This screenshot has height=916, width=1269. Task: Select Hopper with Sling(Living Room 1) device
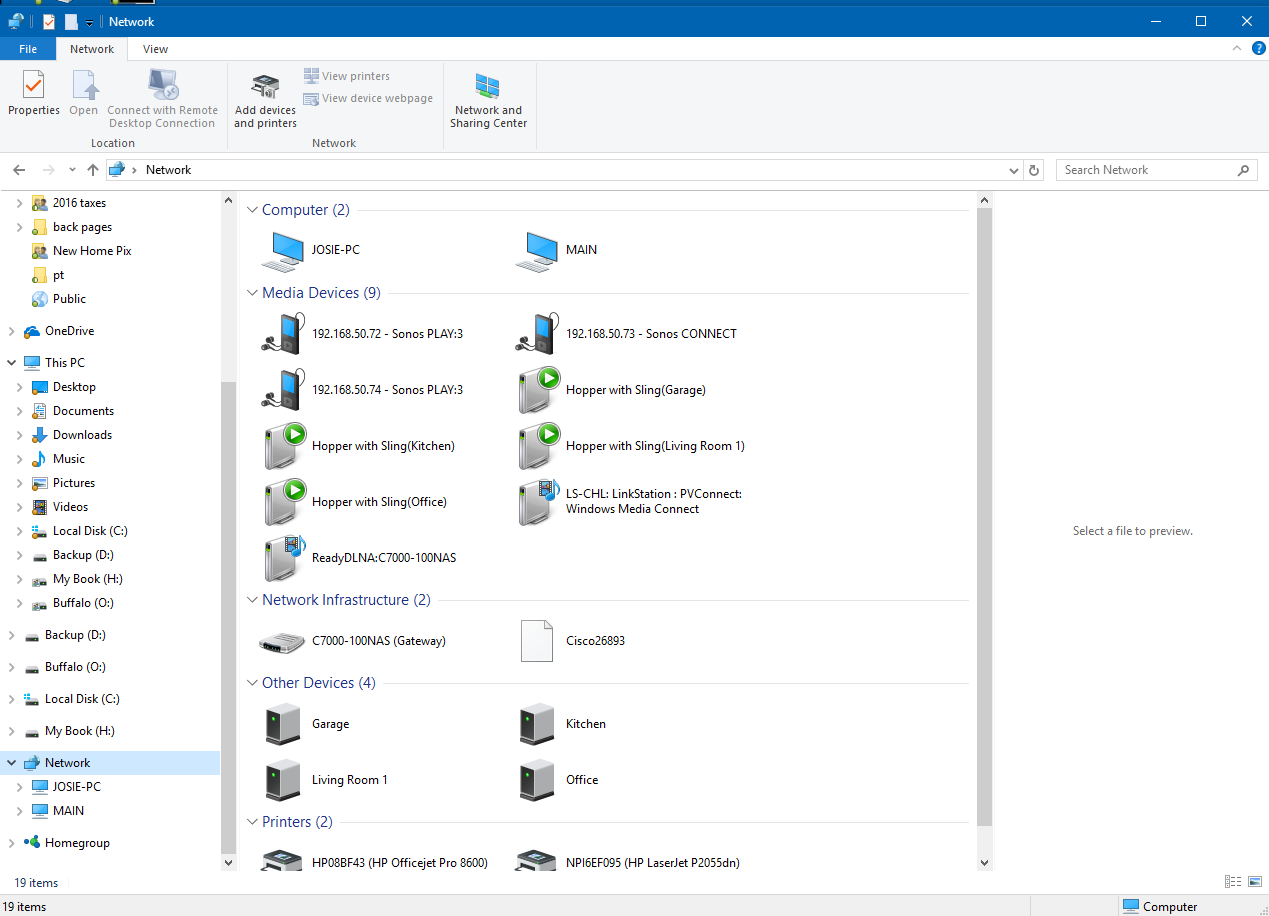[x=630, y=446]
